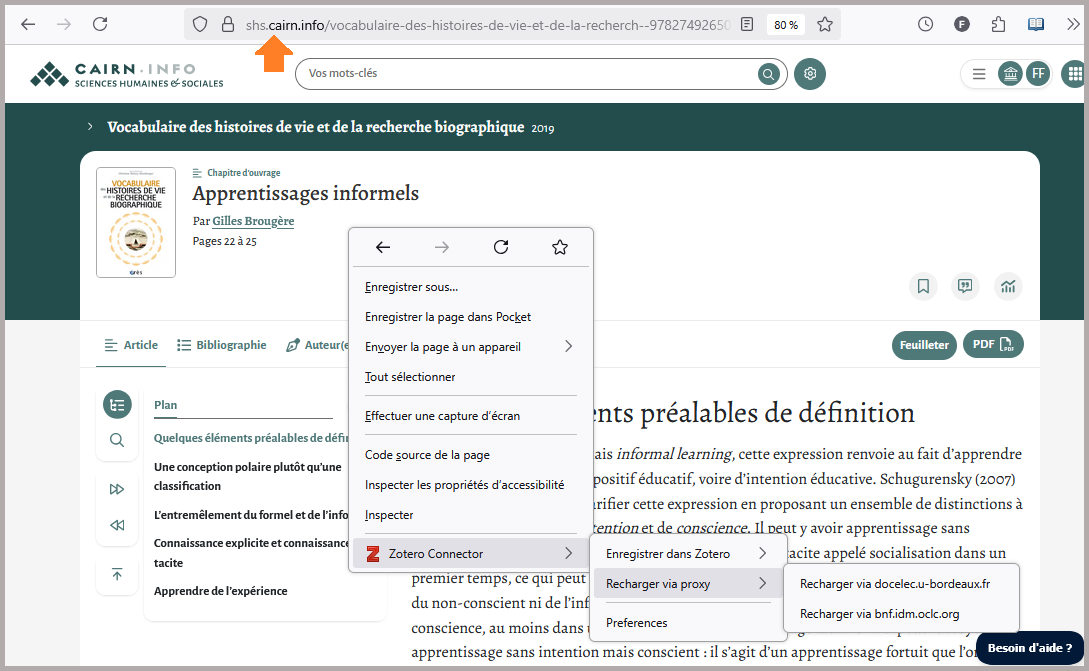
Task: Submit search with magnifier button
Action: pyautogui.click(x=768, y=74)
